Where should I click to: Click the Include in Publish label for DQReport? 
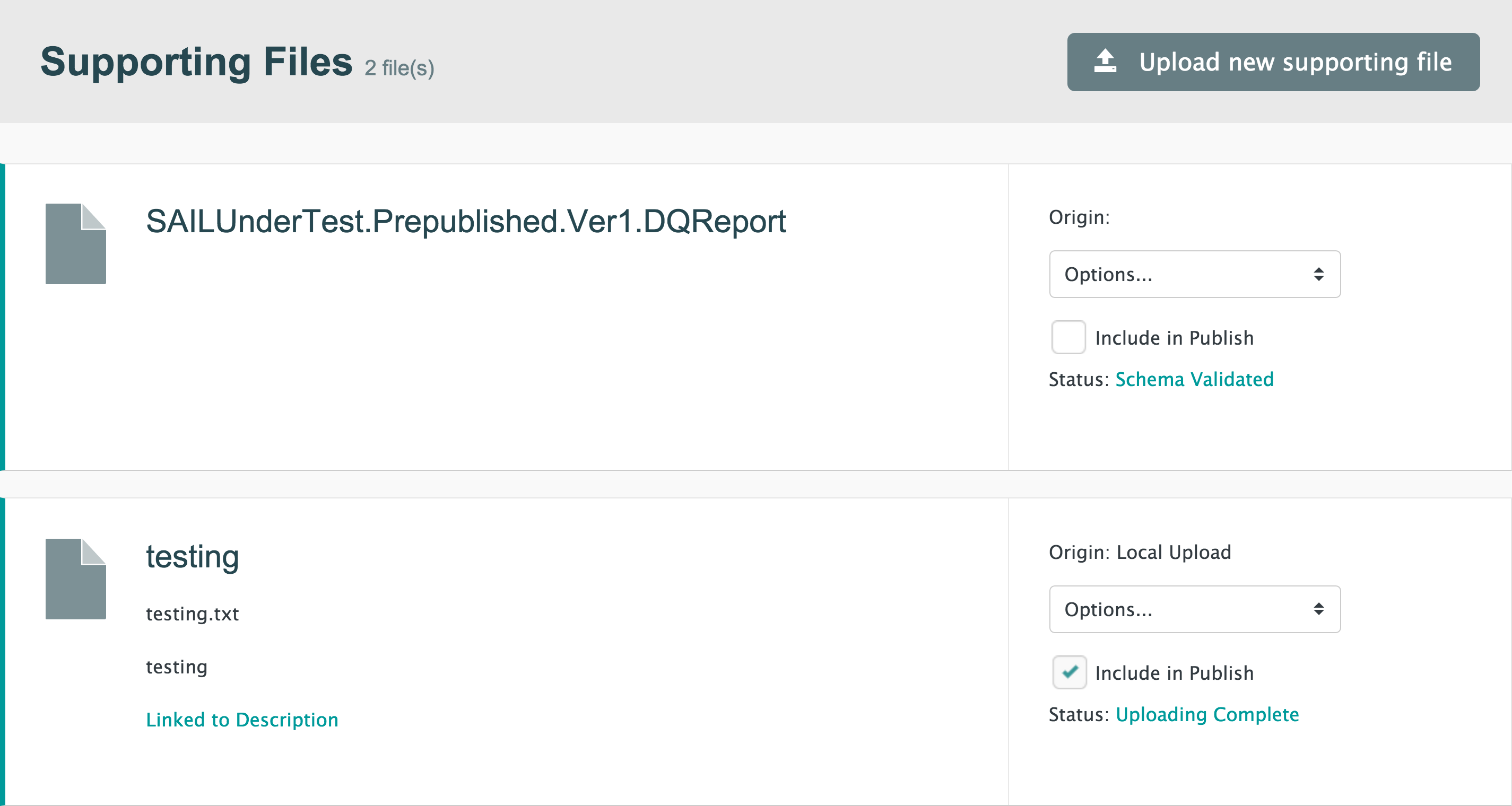[x=1174, y=338]
